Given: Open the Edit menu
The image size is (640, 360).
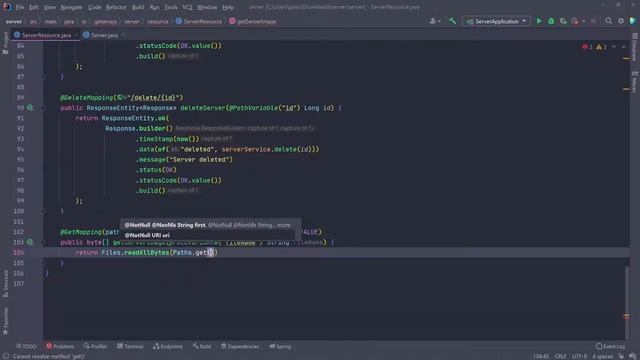Looking at the screenshot, I should pyautogui.click(x=34, y=7).
